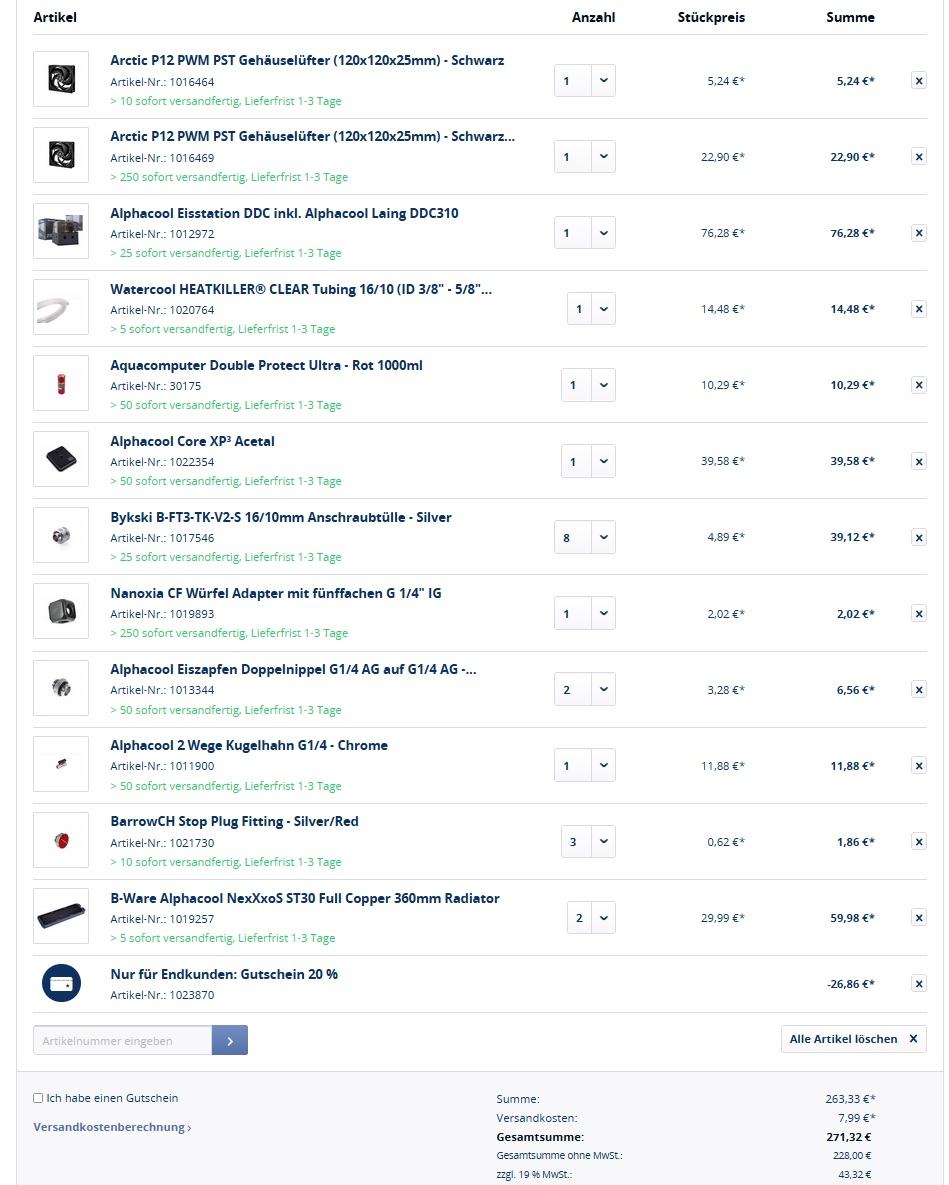Click the 'Artikelnummer eingeben' input field
This screenshot has height=1185, width=949.
(x=122, y=1040)
